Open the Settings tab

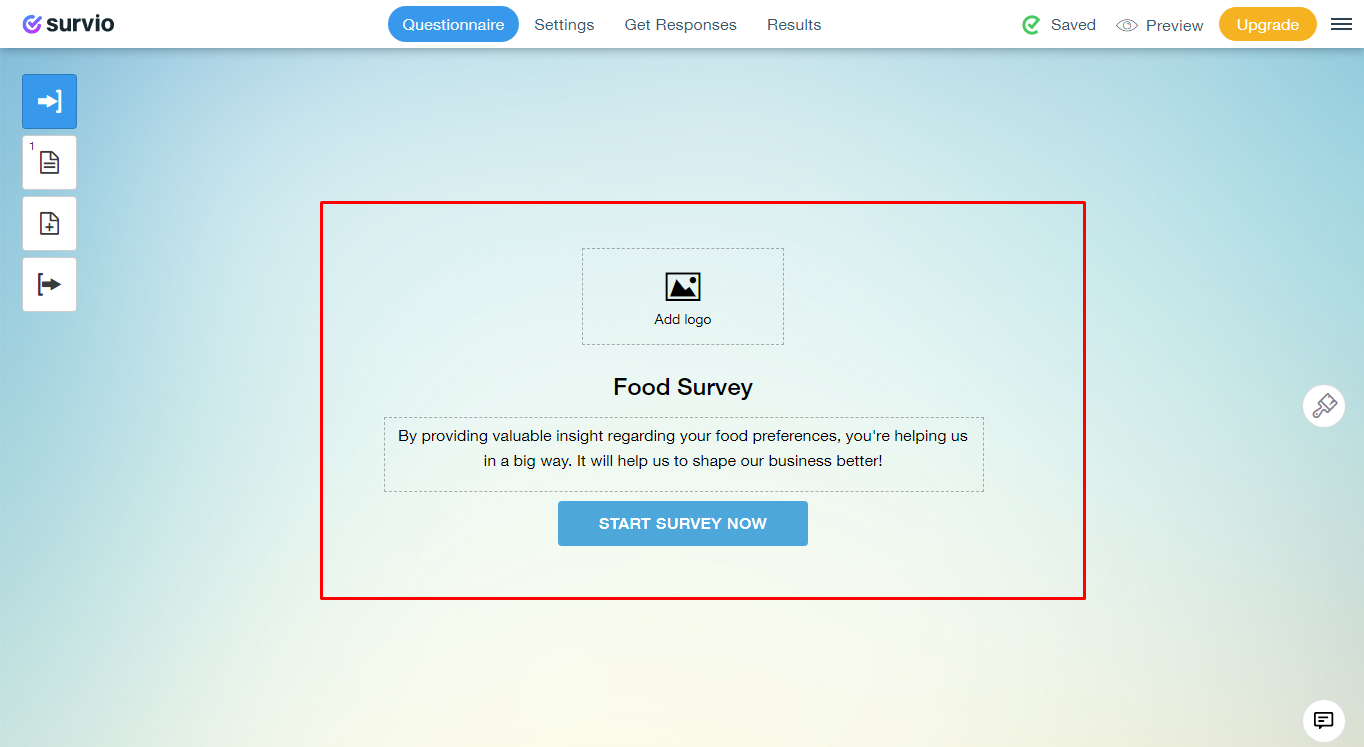tap(564, 25)
